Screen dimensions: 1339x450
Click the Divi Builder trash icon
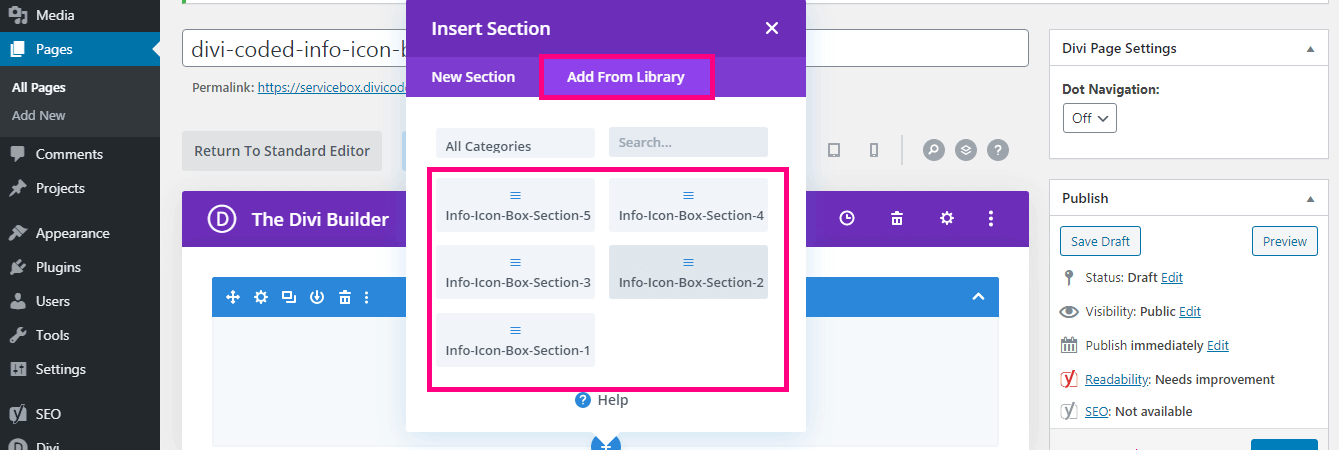[897, 218]
